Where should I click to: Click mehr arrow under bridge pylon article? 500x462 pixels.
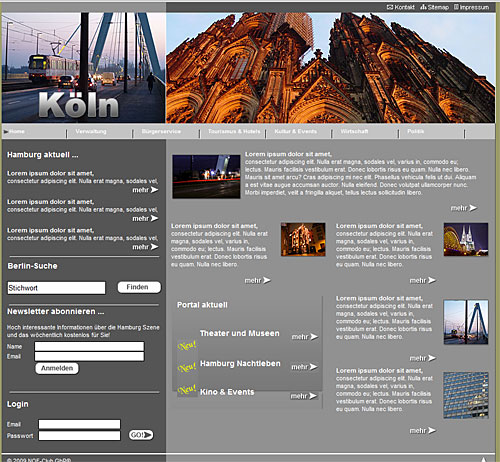423,358
